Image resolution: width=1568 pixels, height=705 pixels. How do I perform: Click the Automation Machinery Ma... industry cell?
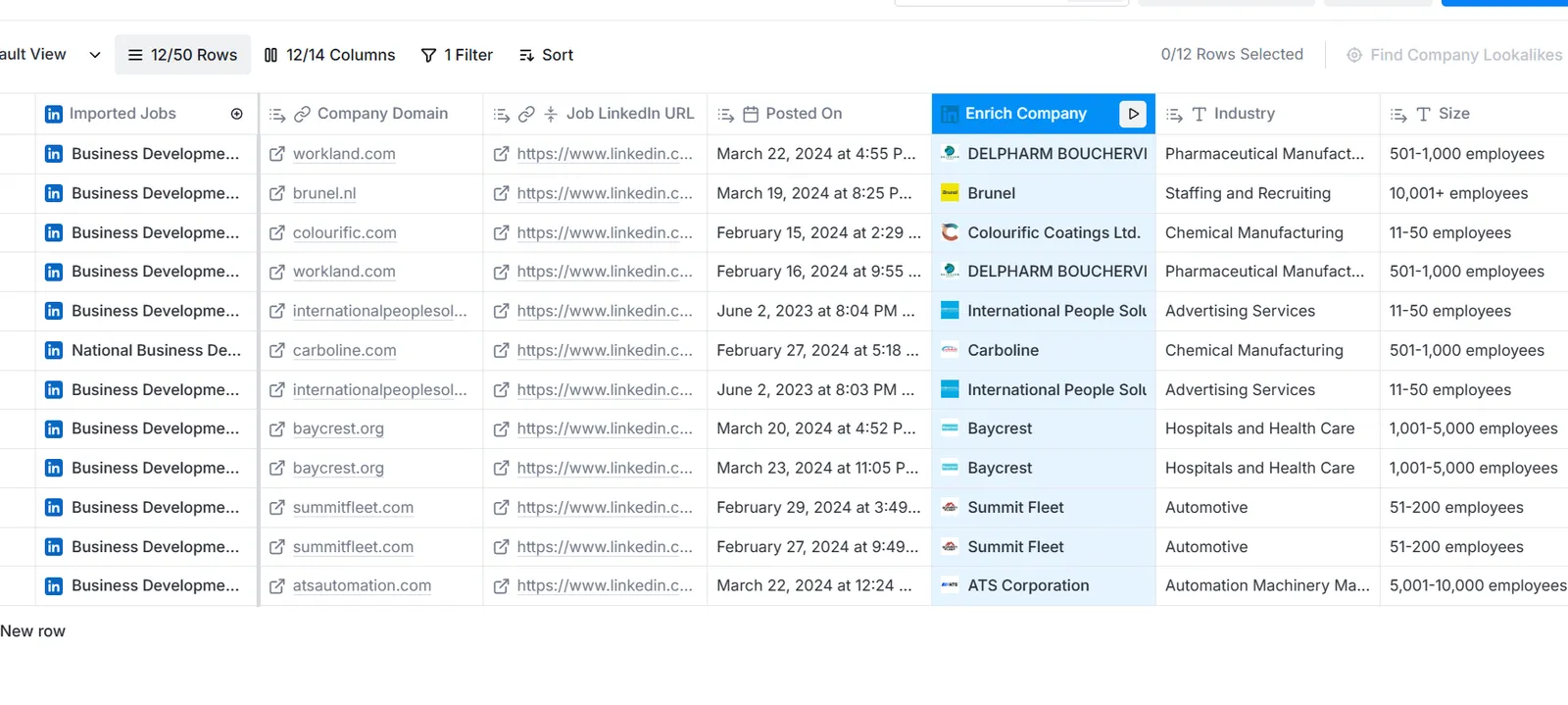[1268, 585]
